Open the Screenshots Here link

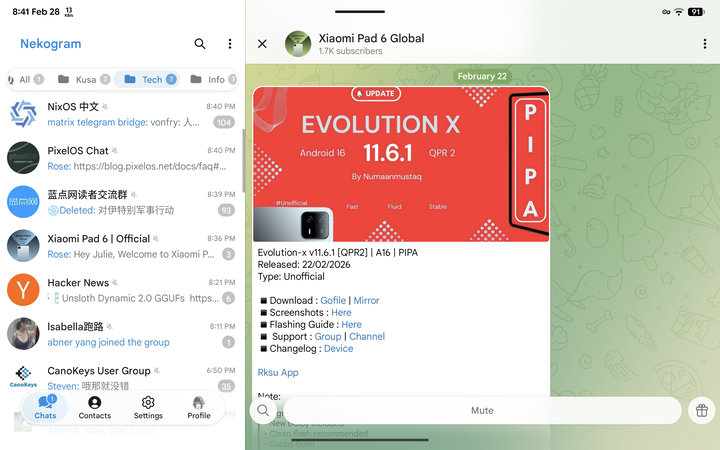click(x=341, y=312)
